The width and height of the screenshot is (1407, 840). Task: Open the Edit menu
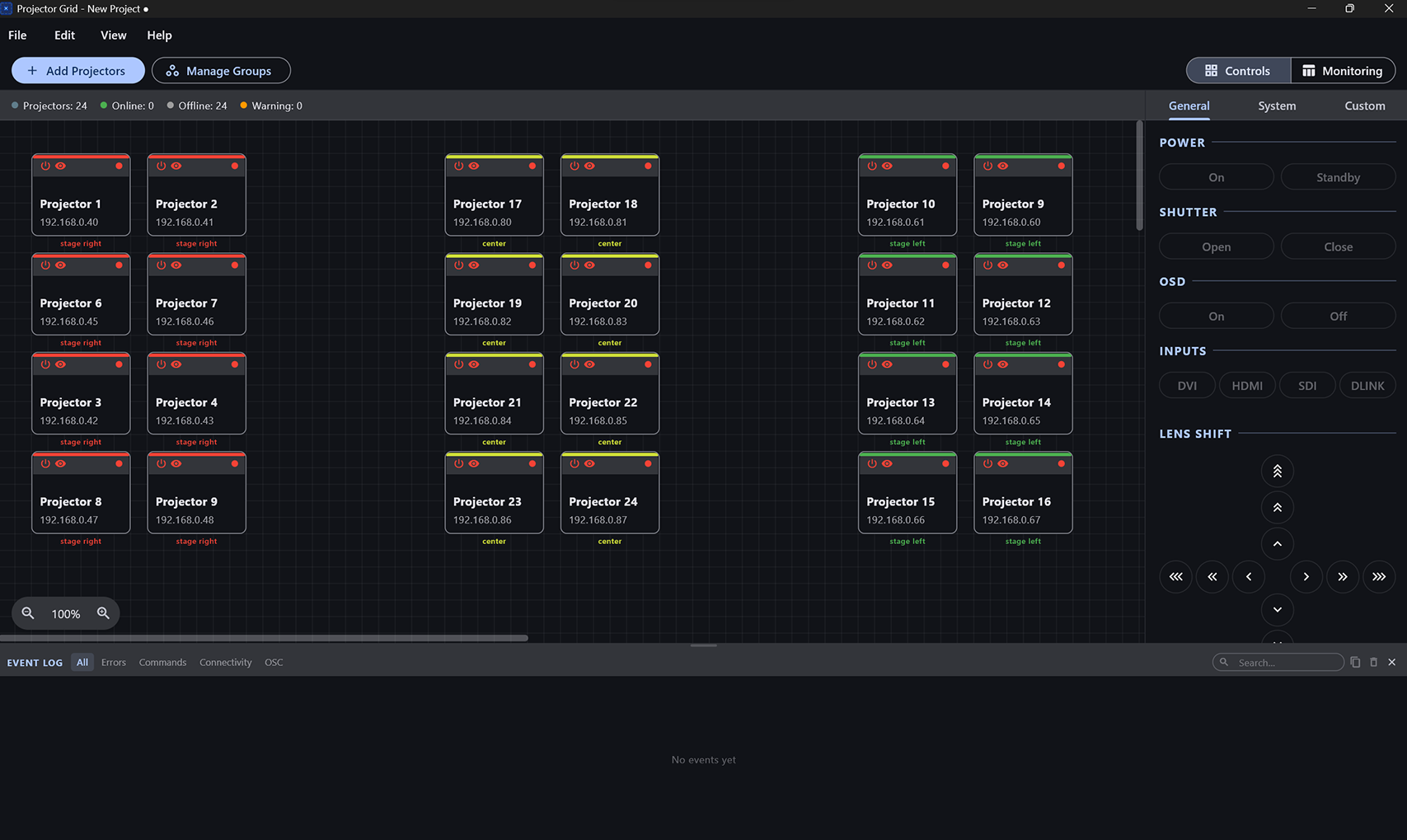[64, 35]
